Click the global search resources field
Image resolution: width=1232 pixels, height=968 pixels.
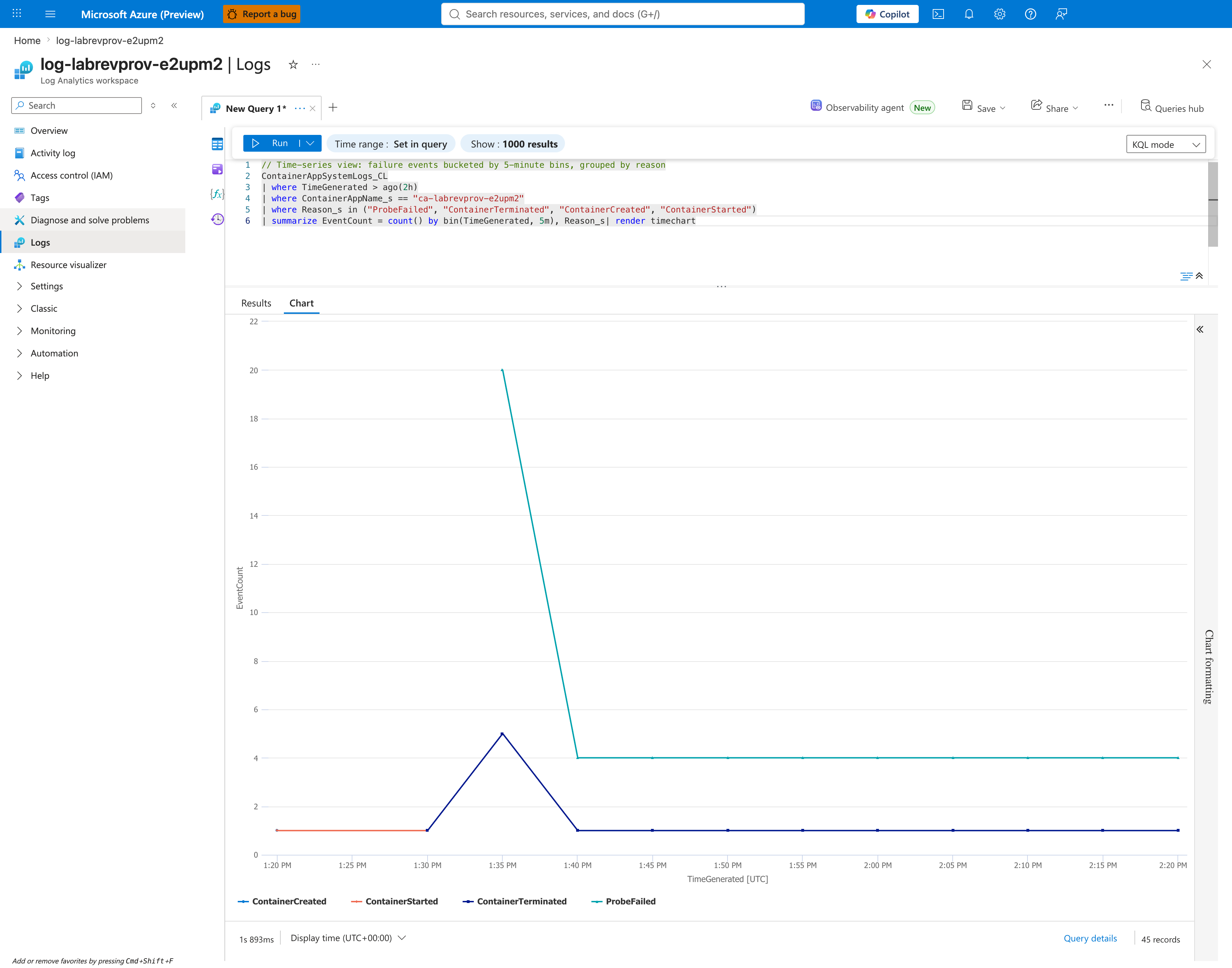point(623,14)
